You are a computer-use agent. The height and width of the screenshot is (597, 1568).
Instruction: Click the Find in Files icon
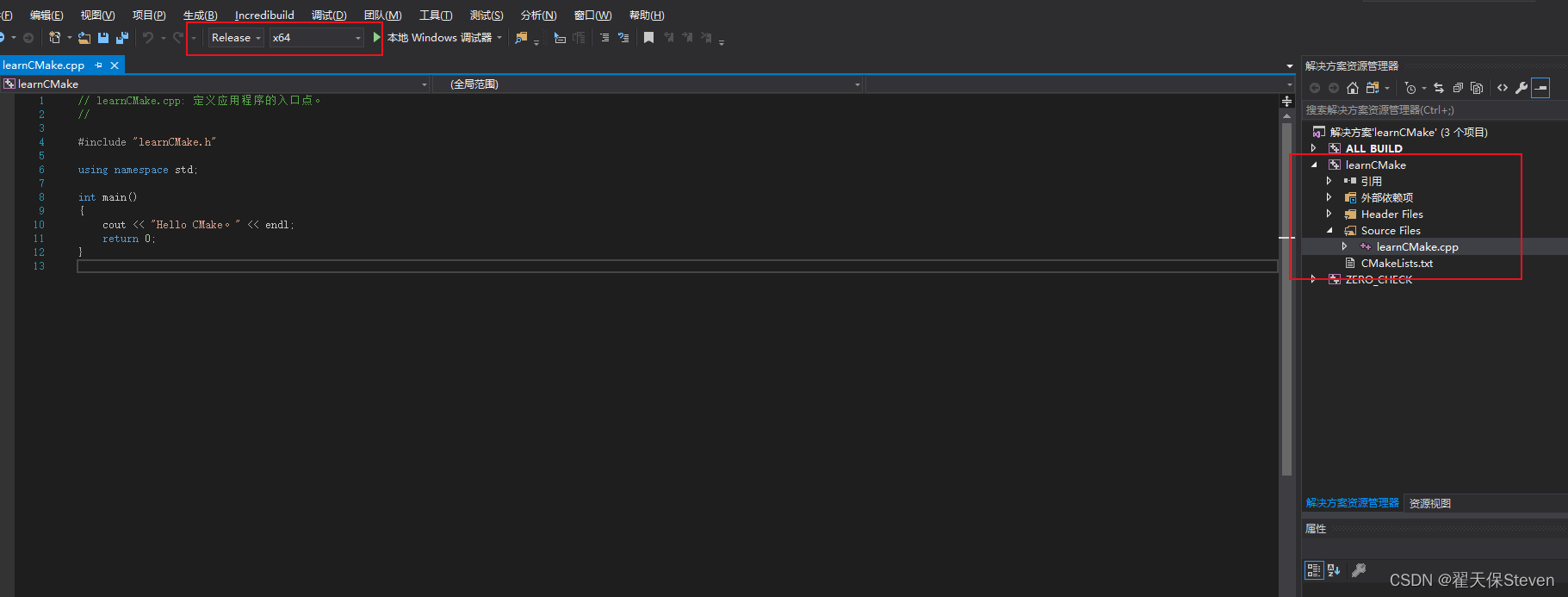tap(521, 38)
